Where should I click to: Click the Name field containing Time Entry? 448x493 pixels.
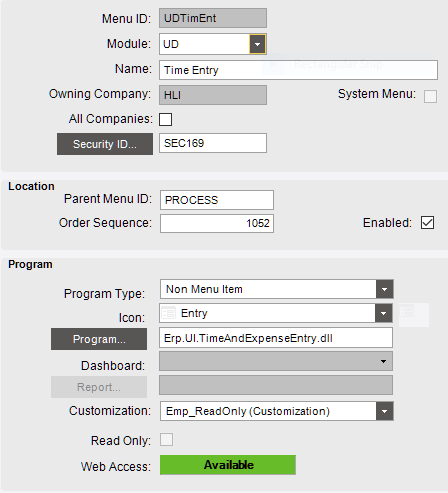tap(298, 70)
